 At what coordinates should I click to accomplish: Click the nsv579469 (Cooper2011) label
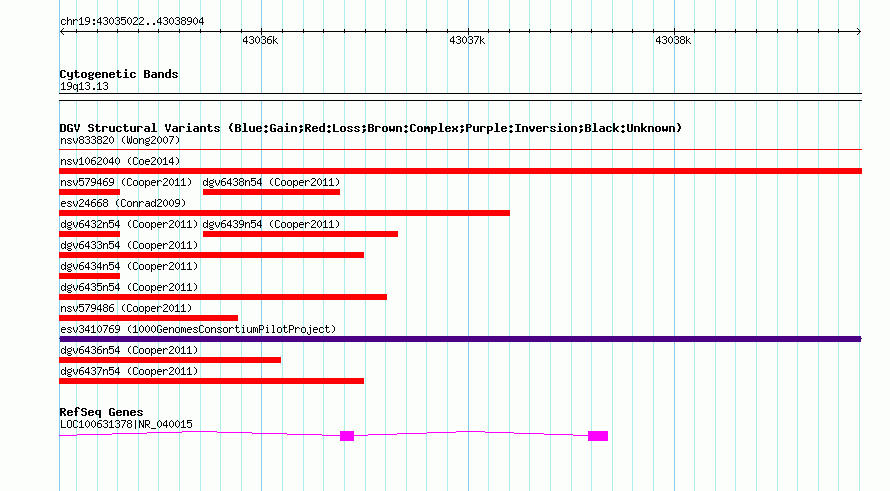[126, 182]
